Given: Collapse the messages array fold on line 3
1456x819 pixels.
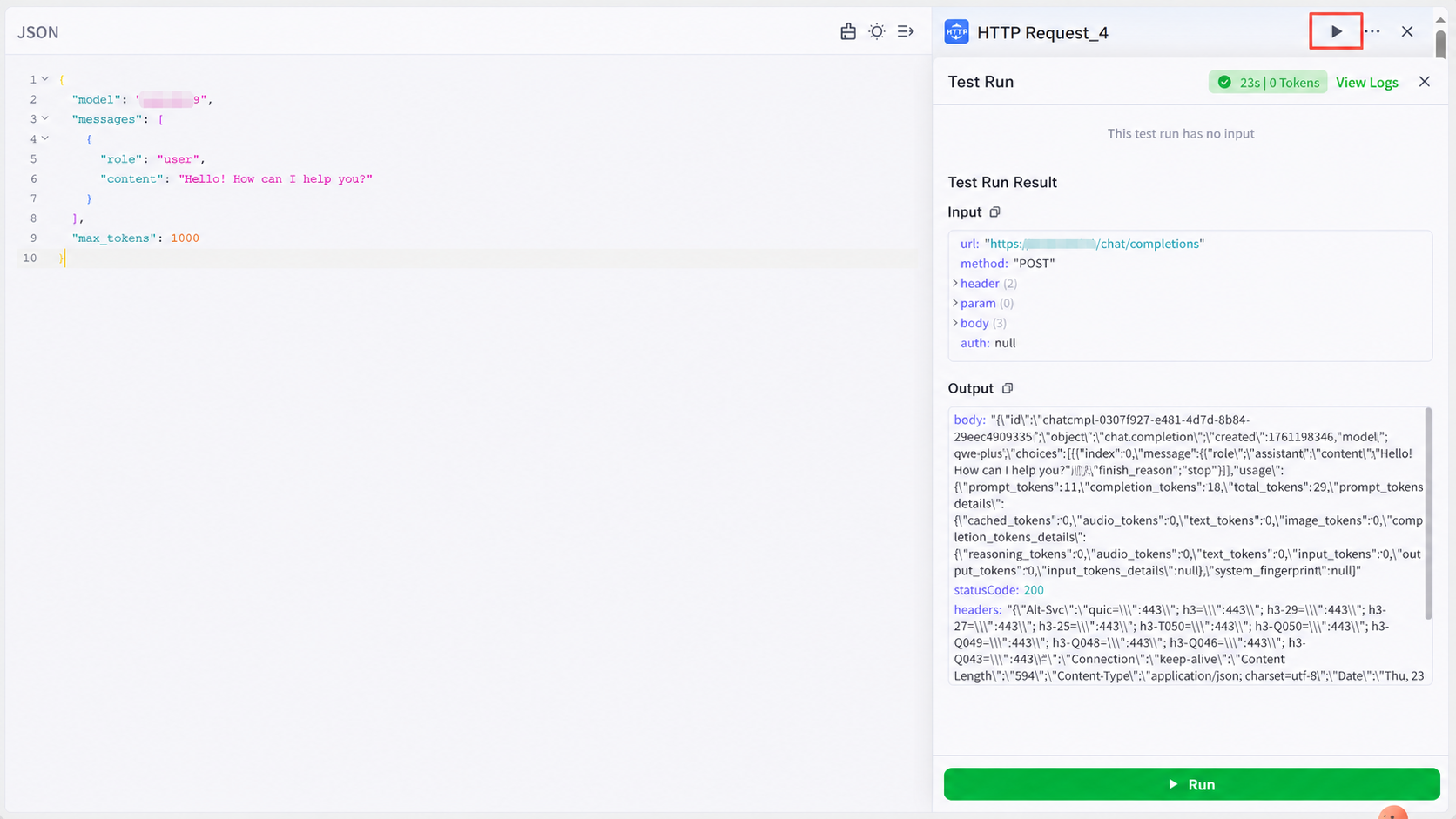Looking at the screenshot, I should (45, 118).
